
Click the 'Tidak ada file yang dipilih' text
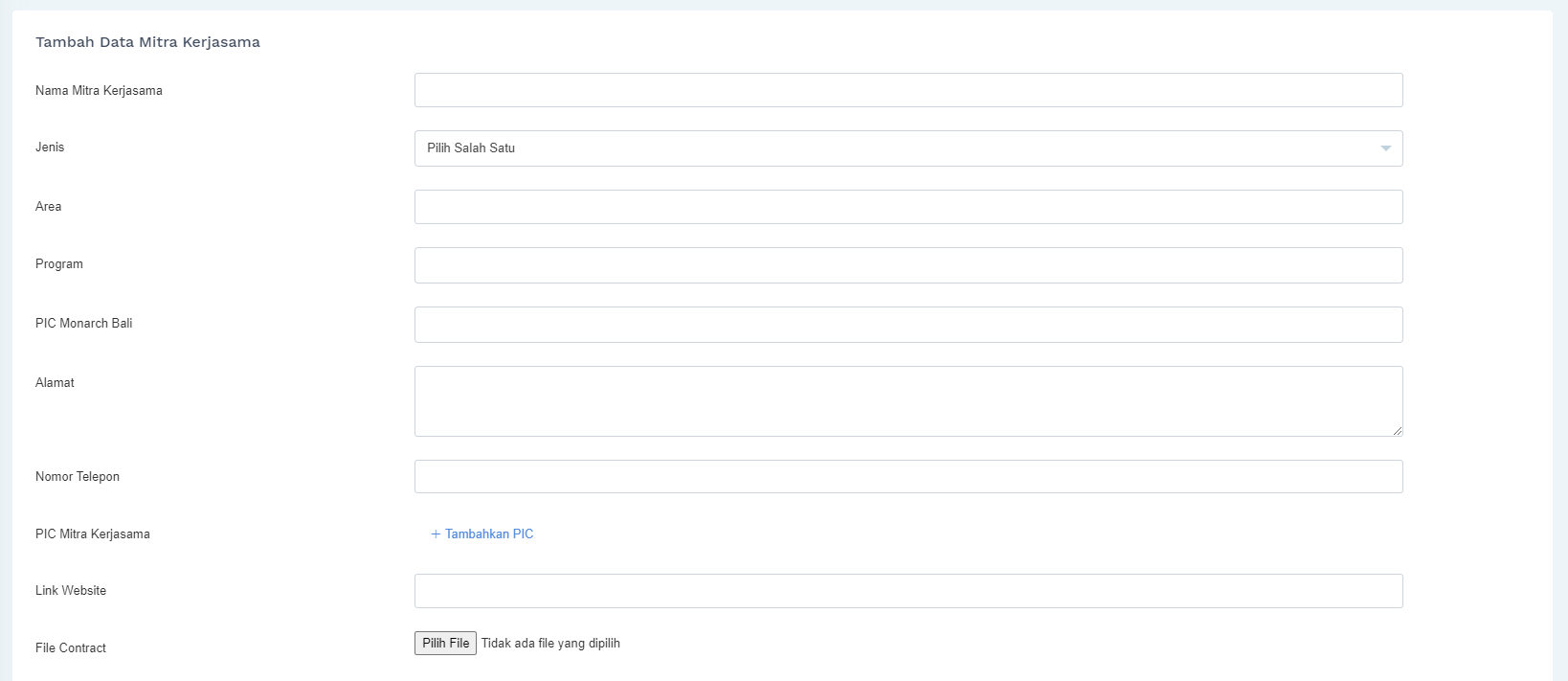(x=550, y=644)
